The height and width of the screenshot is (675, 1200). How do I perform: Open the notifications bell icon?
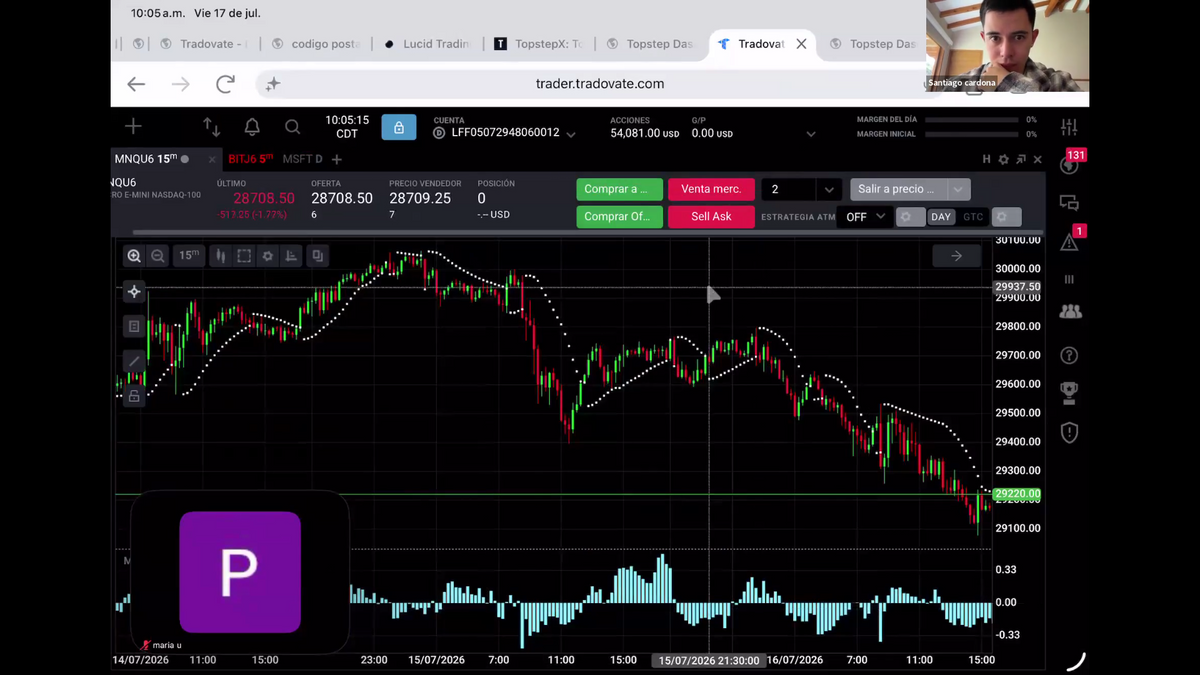252,127
